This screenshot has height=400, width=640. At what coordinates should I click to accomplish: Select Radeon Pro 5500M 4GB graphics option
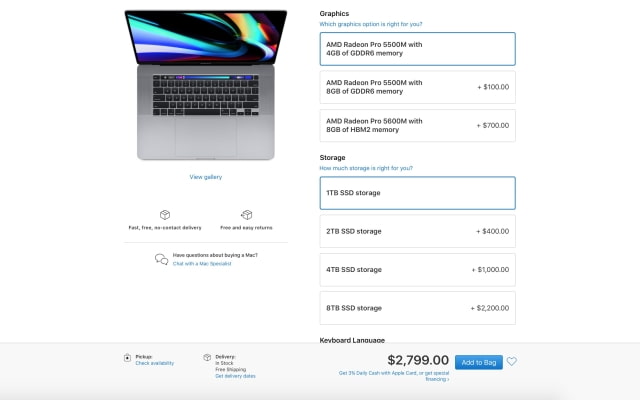[418, 49]
